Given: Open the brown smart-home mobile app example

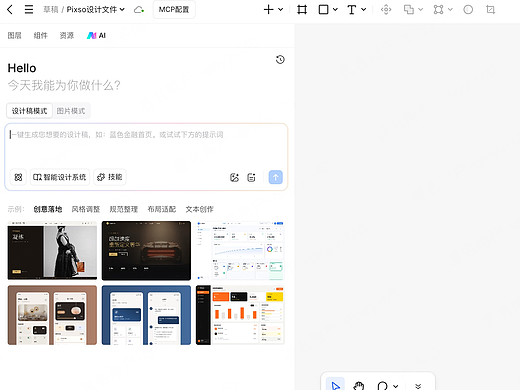Looking at the screenshot, I should tap(52, 315).
